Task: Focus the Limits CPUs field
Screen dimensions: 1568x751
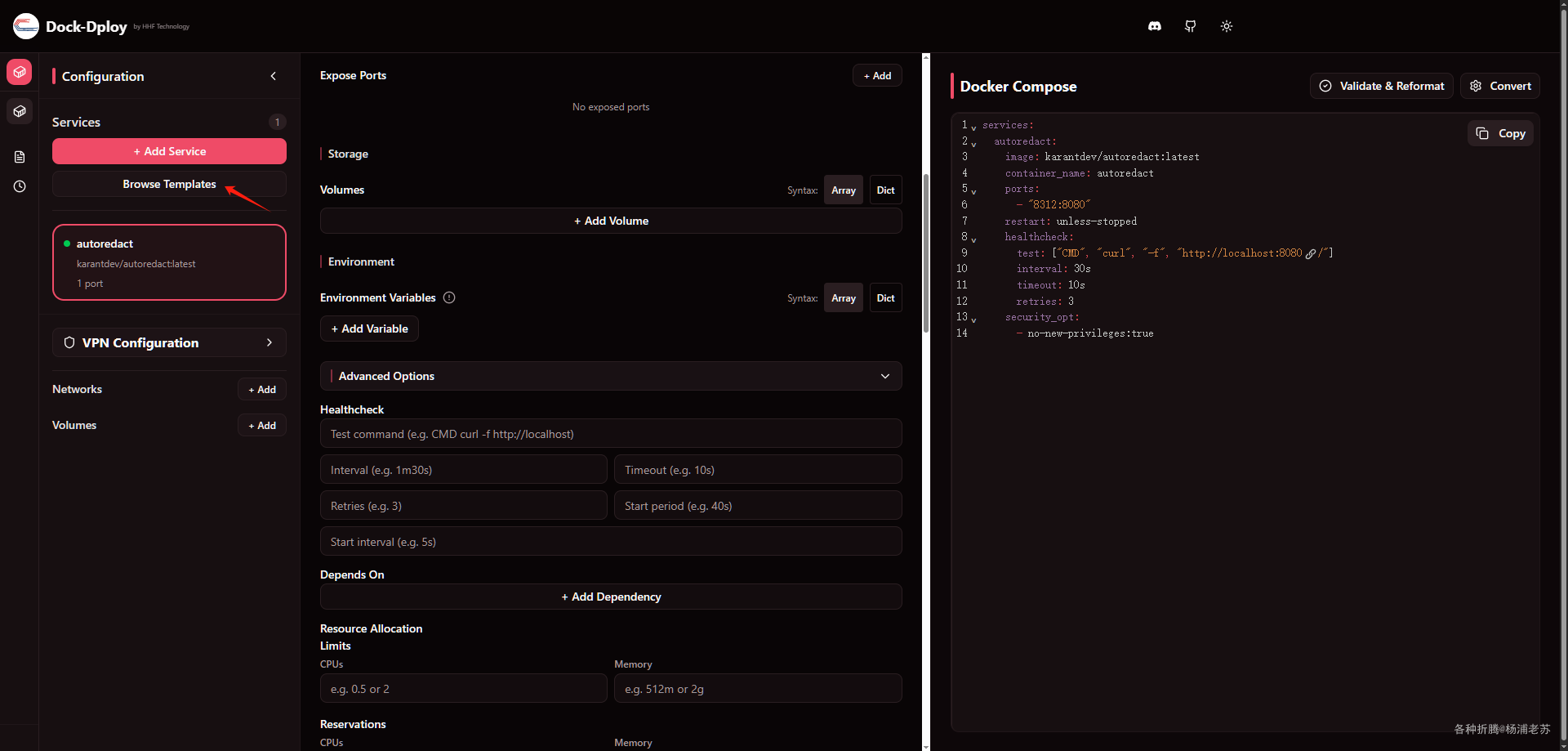Action: click(x=464, y=689)
